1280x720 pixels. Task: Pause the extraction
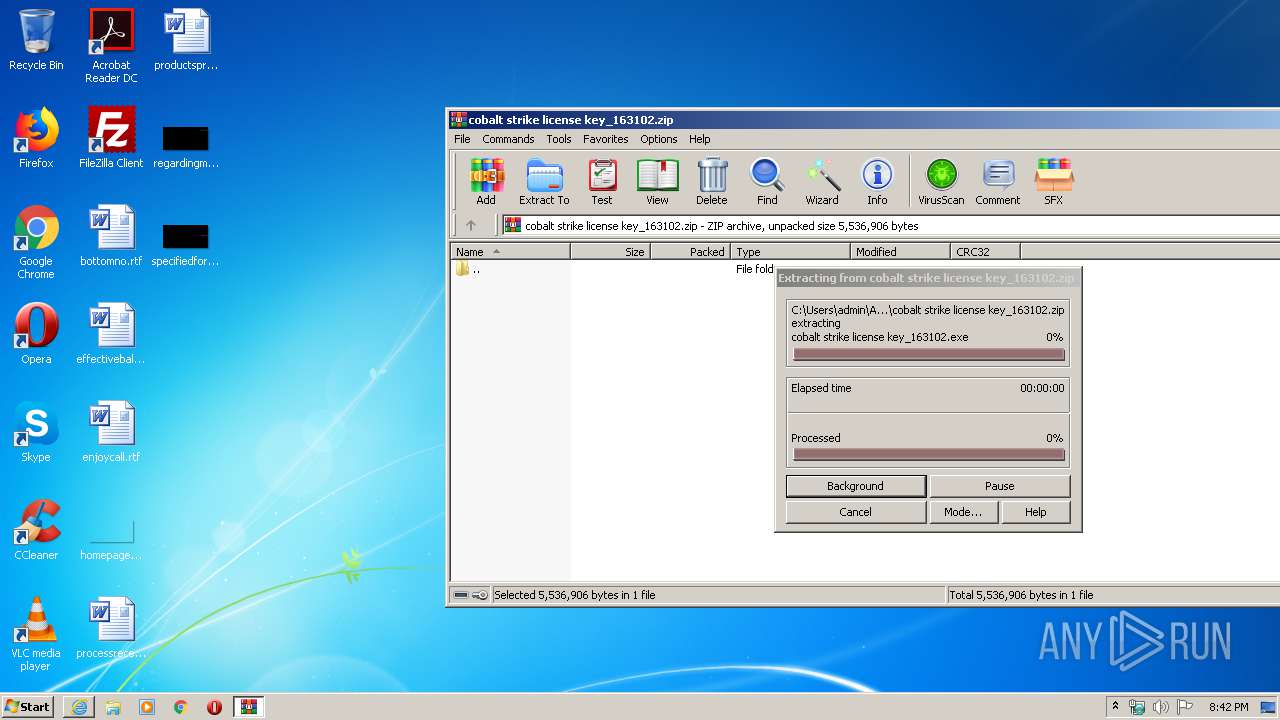[1000, 486]
